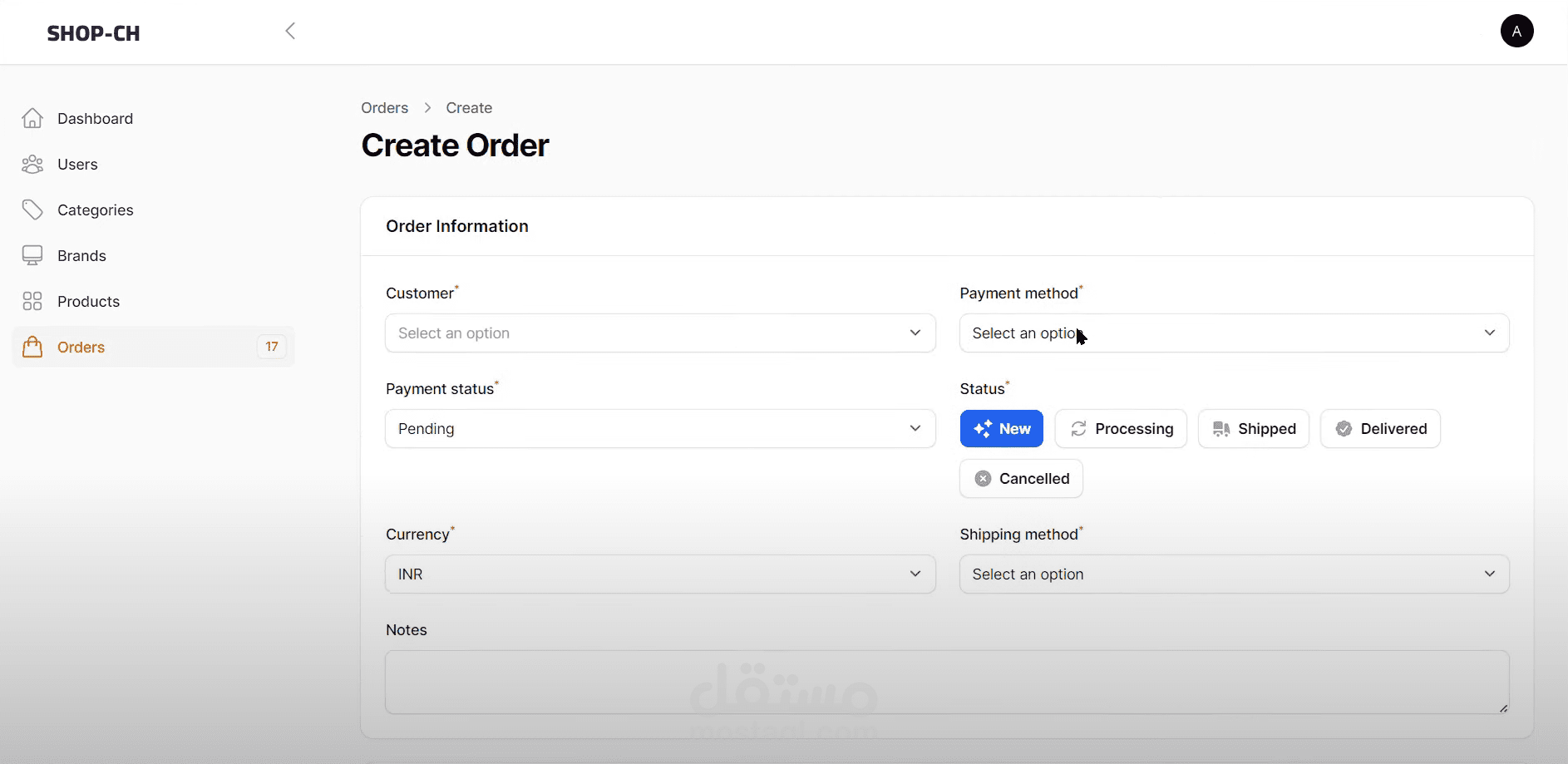Collapse the sidebar with the chevron
The height and width of the screenshot is (764, 1568).
[290, 32]
